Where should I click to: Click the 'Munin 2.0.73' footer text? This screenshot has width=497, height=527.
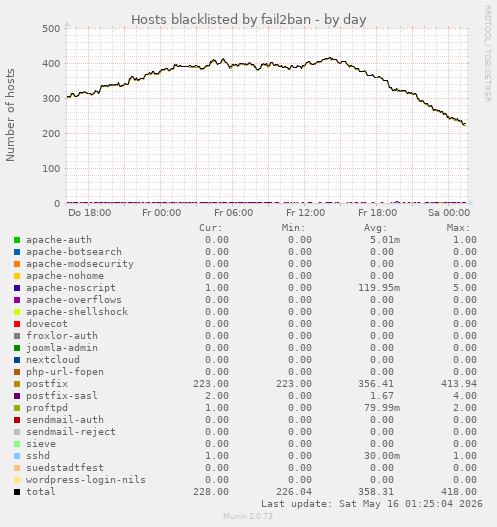pyautogui.click(x=248, y=516)
